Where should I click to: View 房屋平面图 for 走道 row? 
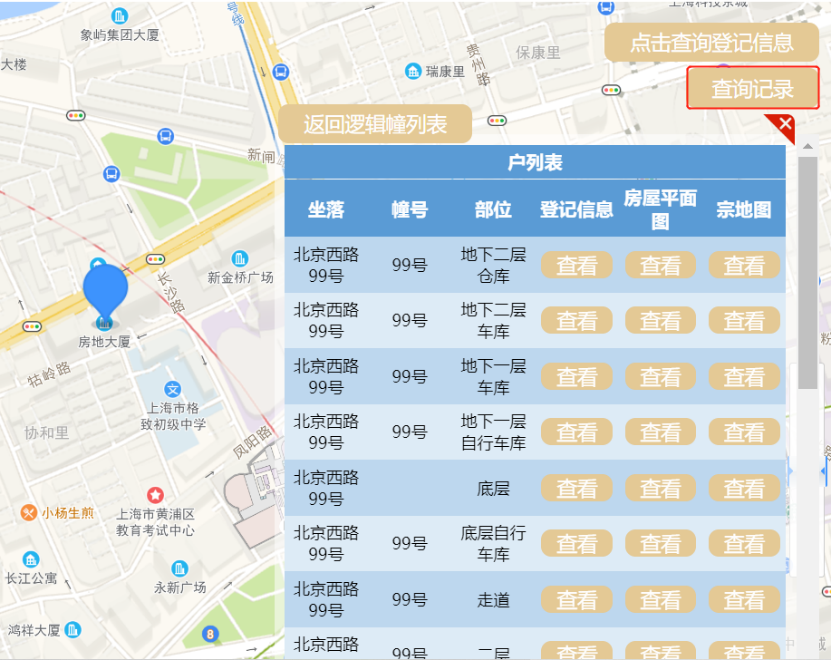(x=660, y=600)
